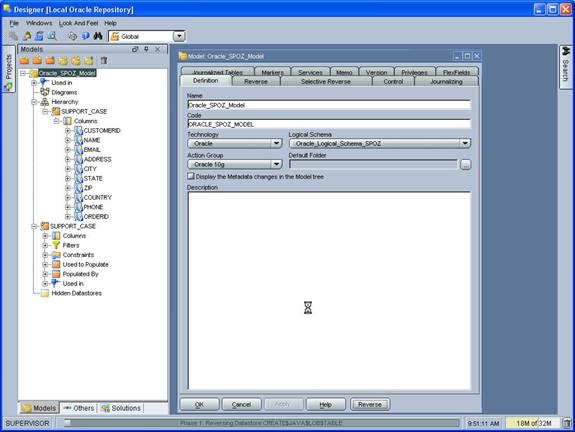Switch to the Reverse tab

pos(256,81)
